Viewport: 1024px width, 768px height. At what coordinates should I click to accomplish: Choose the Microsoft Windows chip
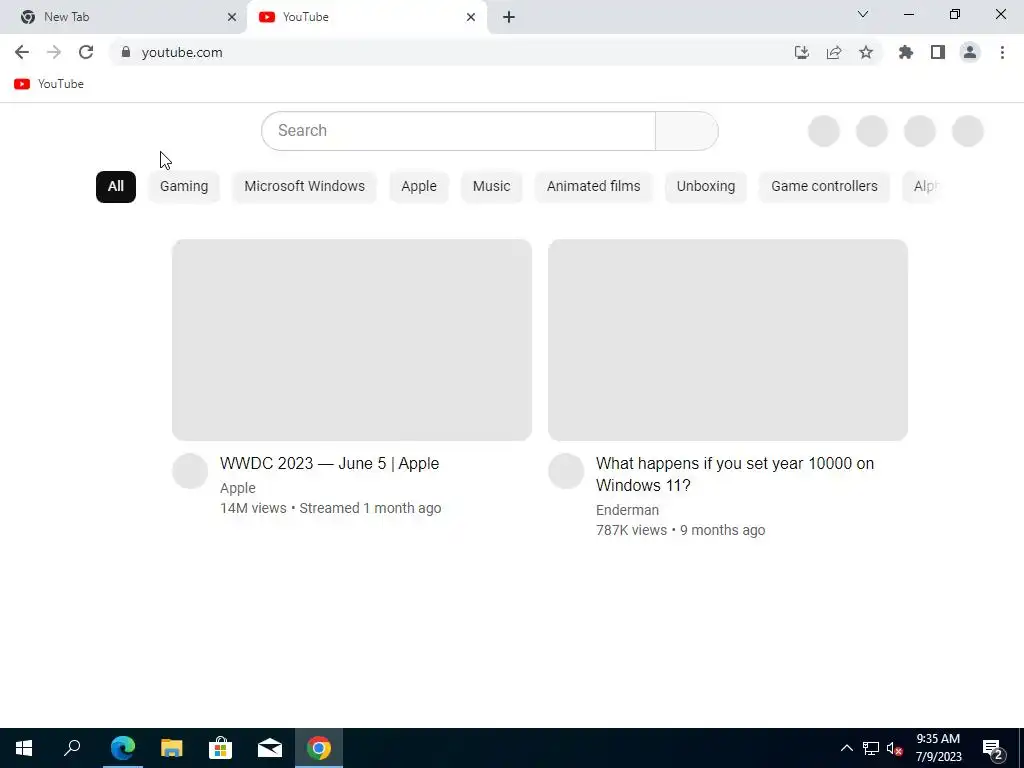click(304, 187)
